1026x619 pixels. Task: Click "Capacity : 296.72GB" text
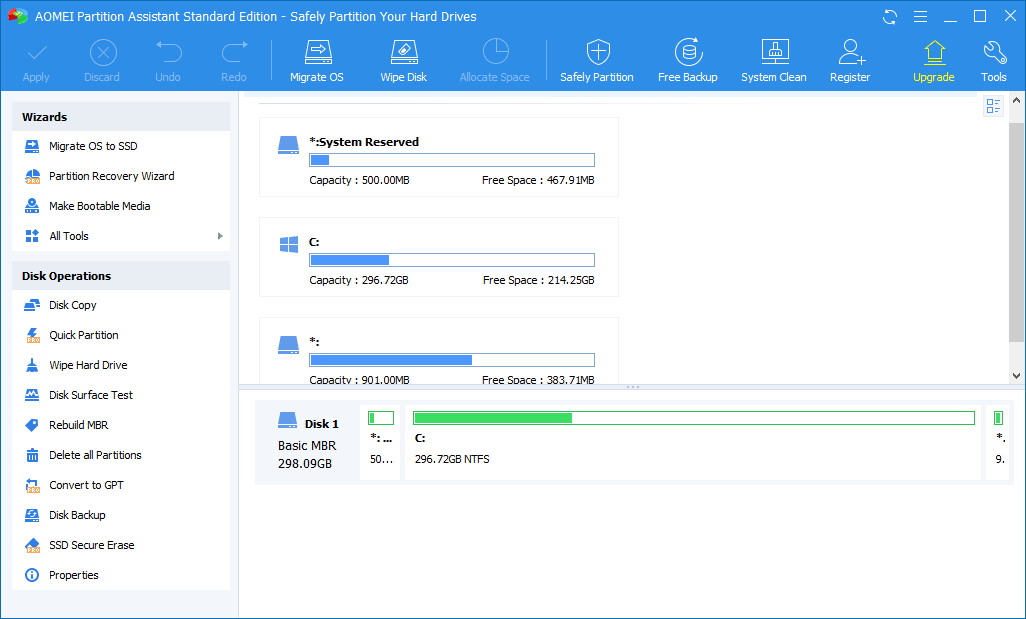point(359,280)
